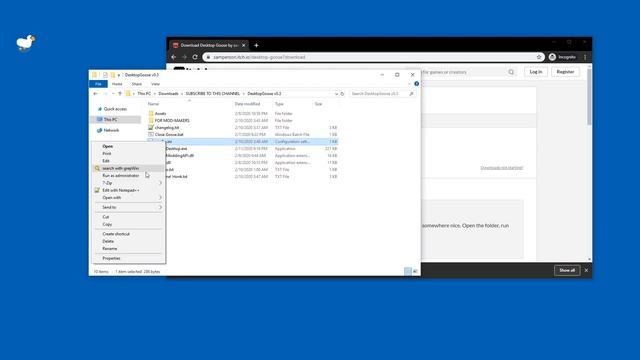Switch to the Details view icon in the status bar
The image size is (640, 360).
408,271
